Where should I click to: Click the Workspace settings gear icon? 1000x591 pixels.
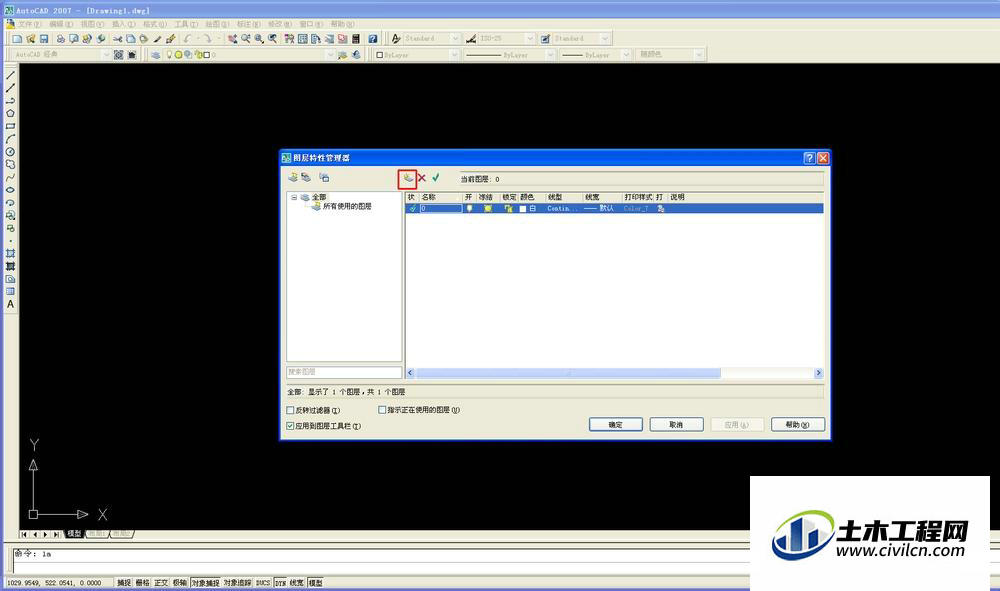tap(119, 55)
